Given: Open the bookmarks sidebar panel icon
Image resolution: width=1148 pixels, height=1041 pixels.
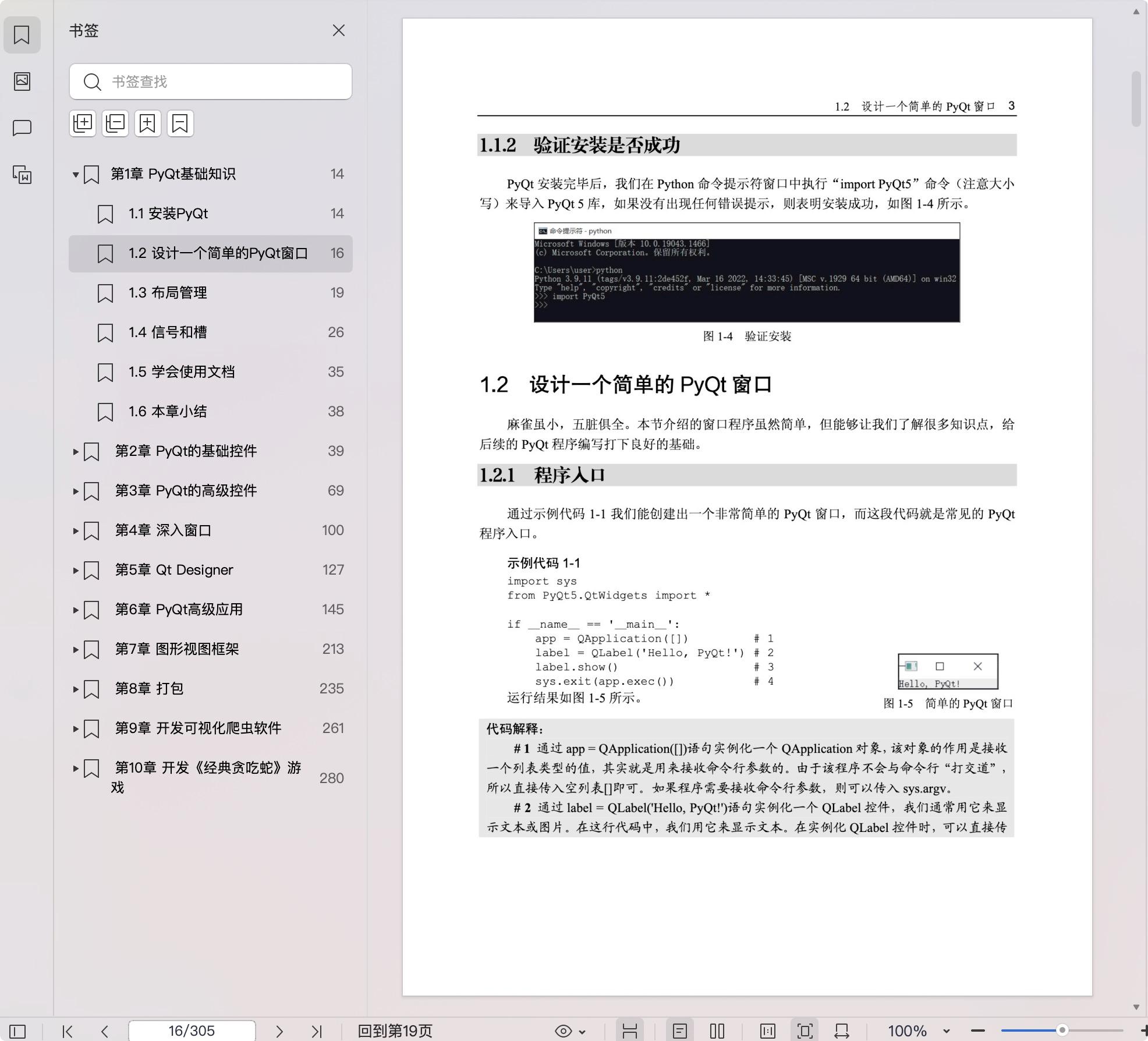Looking at the screenshot, I should [22, 35].
